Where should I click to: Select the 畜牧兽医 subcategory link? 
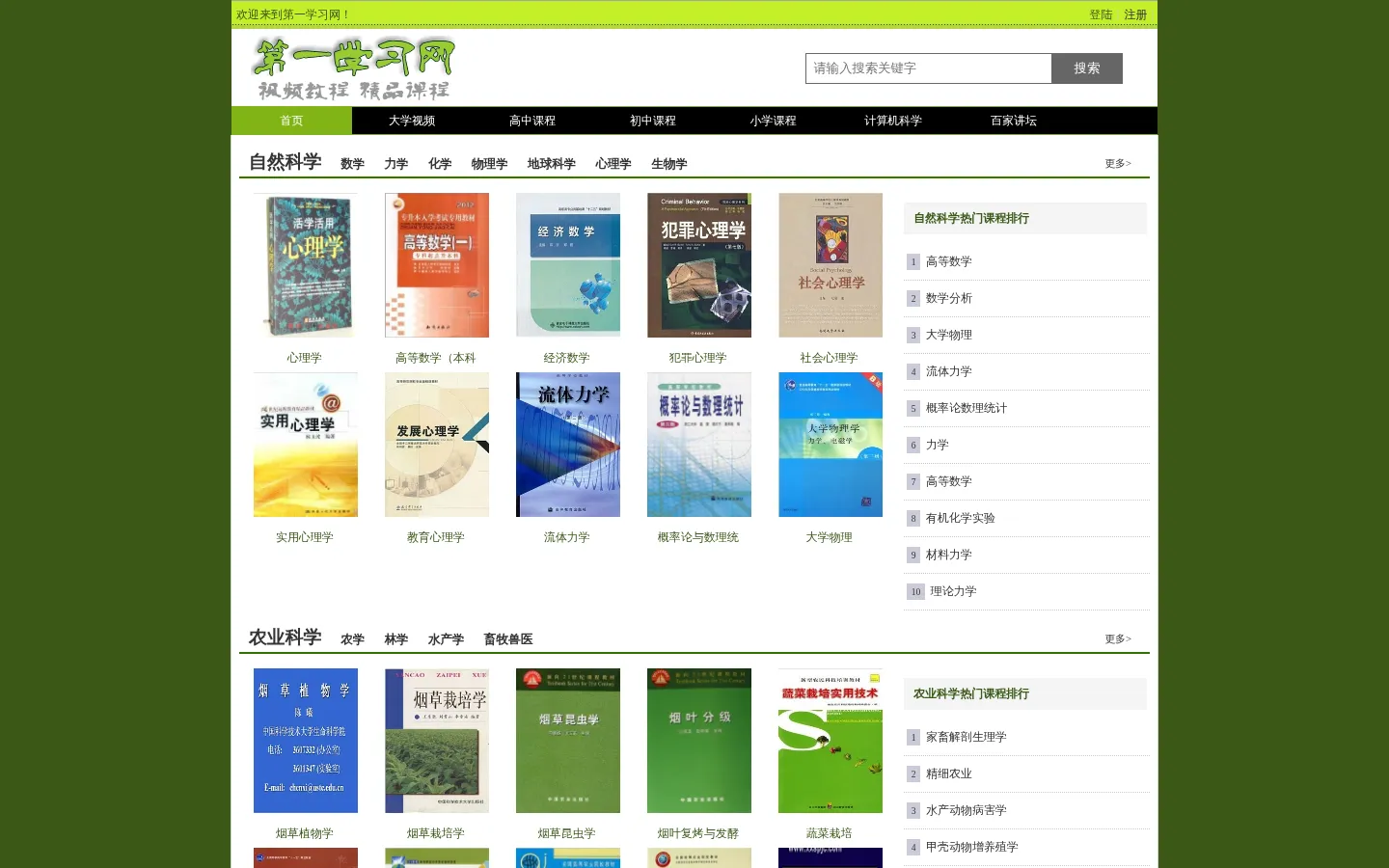[x=508, y=639]
